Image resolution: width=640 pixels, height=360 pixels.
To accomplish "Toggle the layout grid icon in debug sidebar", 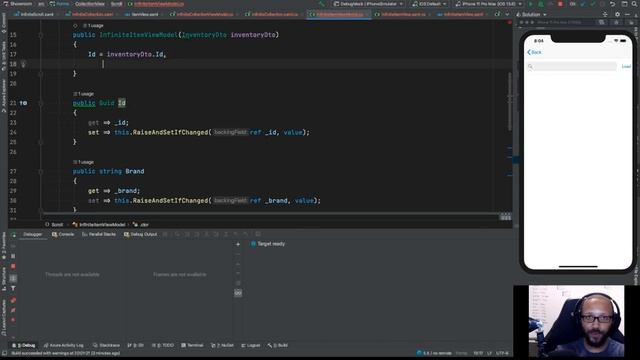I will (x=13, y=278).
